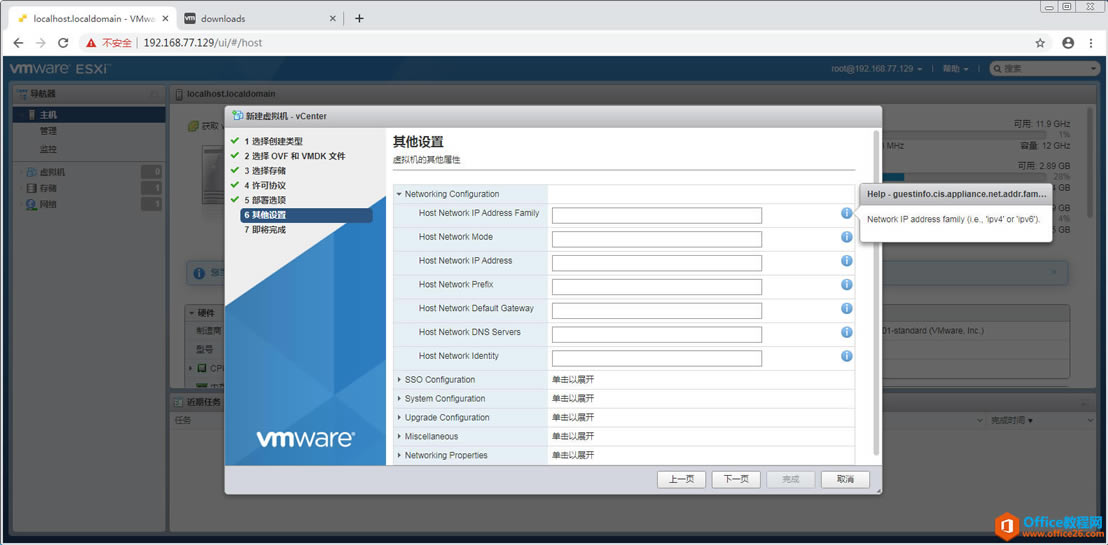The height and width of the screenshot is (545, 1108).
Task: Click the dialog vertical scrollbar
Action: click(x=876, y=293)
